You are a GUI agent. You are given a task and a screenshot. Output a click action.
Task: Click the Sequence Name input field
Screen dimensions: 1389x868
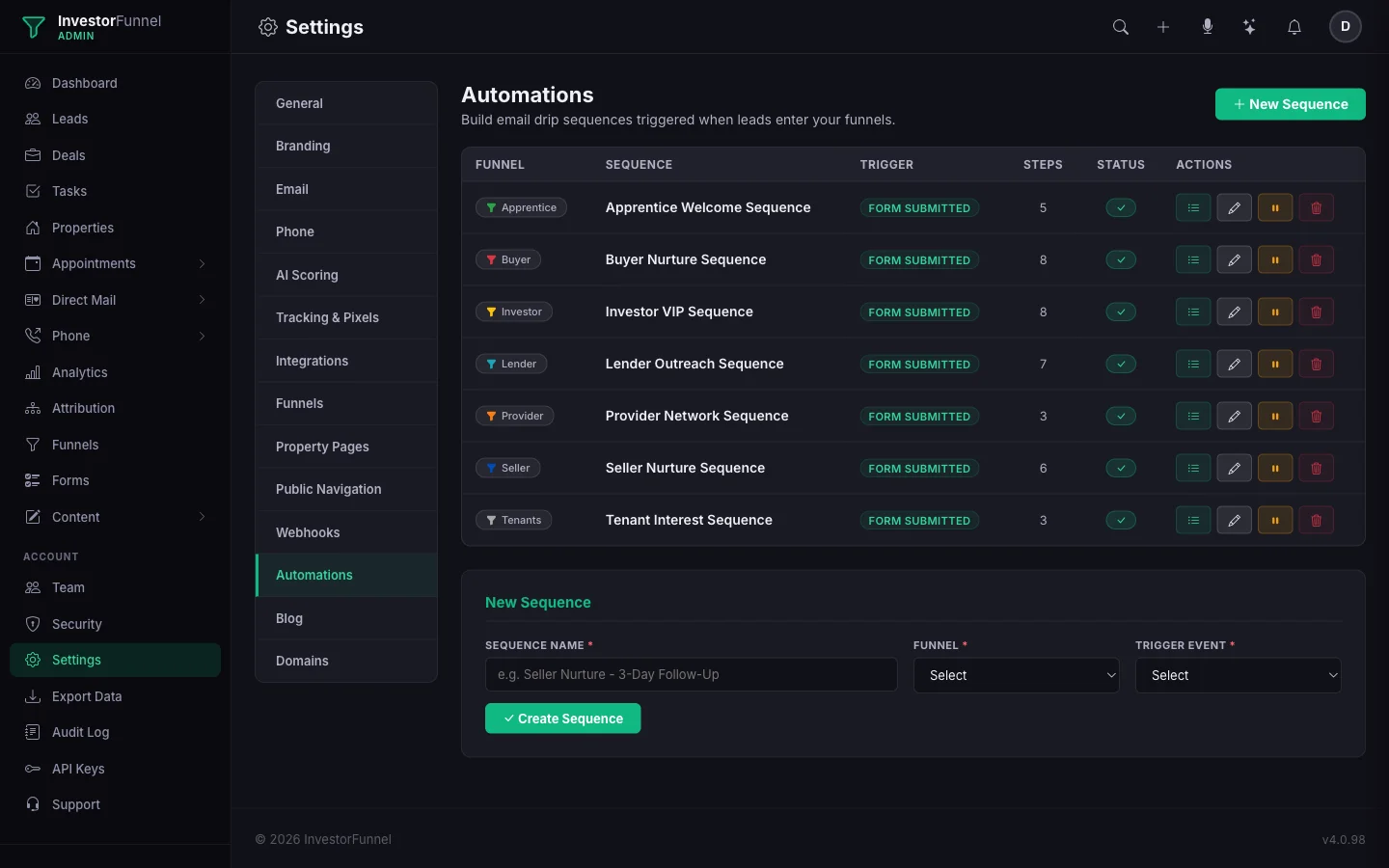691,675
